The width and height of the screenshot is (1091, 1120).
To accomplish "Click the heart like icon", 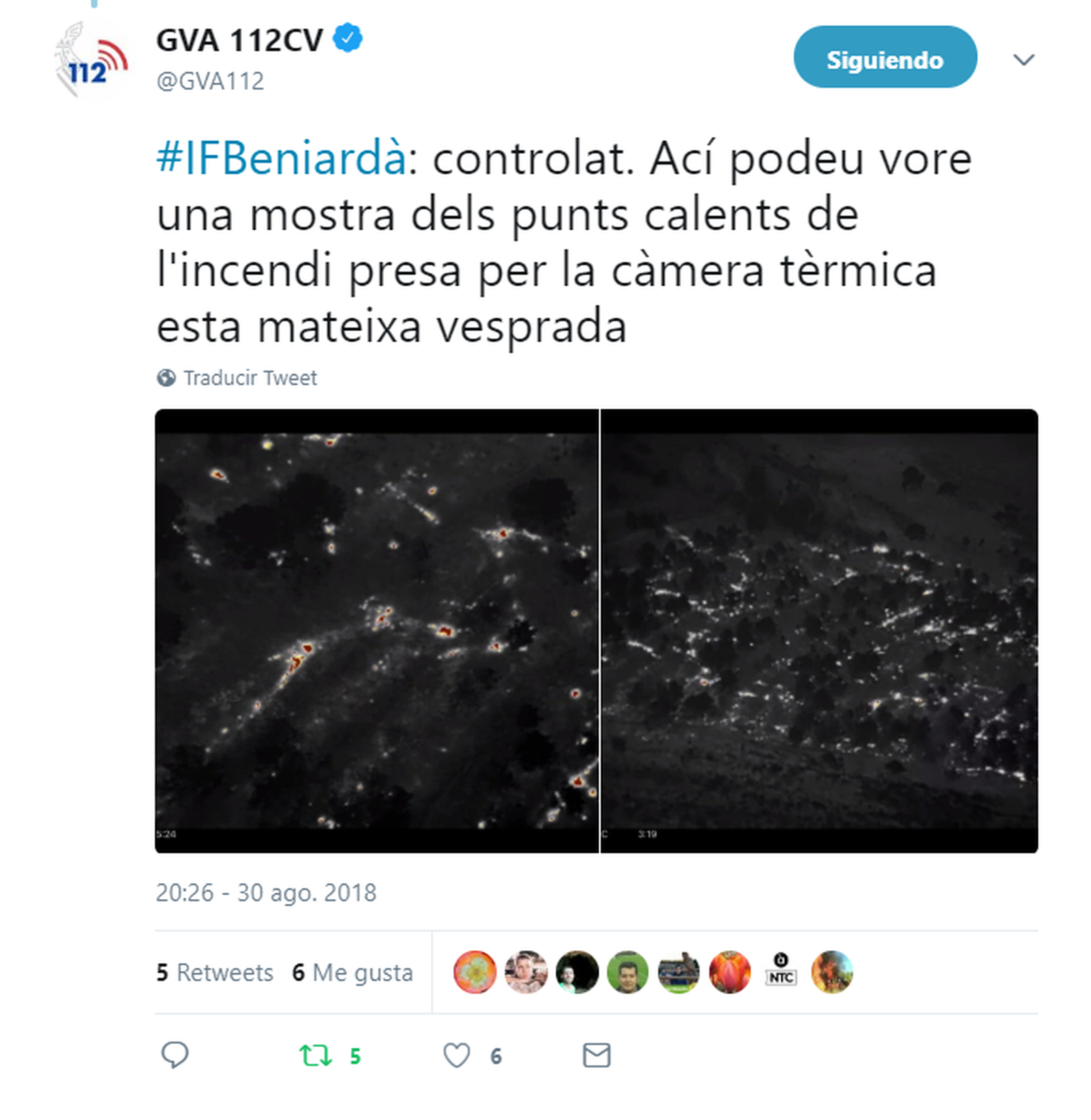I will [x=456, y=1055].
